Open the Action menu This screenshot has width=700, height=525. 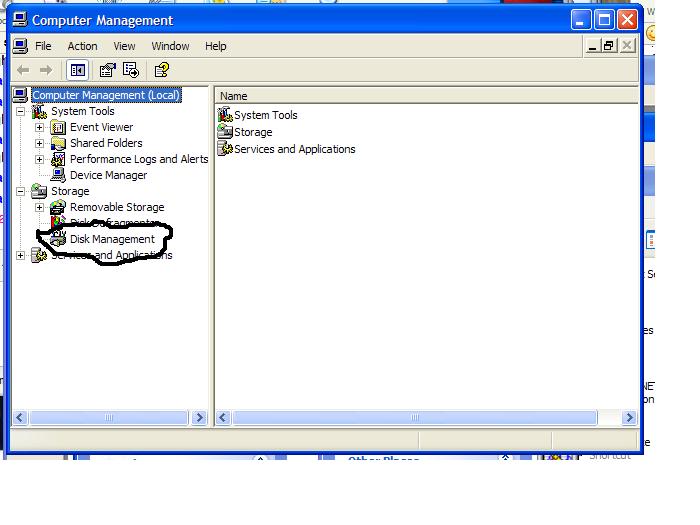coord(82,46)
